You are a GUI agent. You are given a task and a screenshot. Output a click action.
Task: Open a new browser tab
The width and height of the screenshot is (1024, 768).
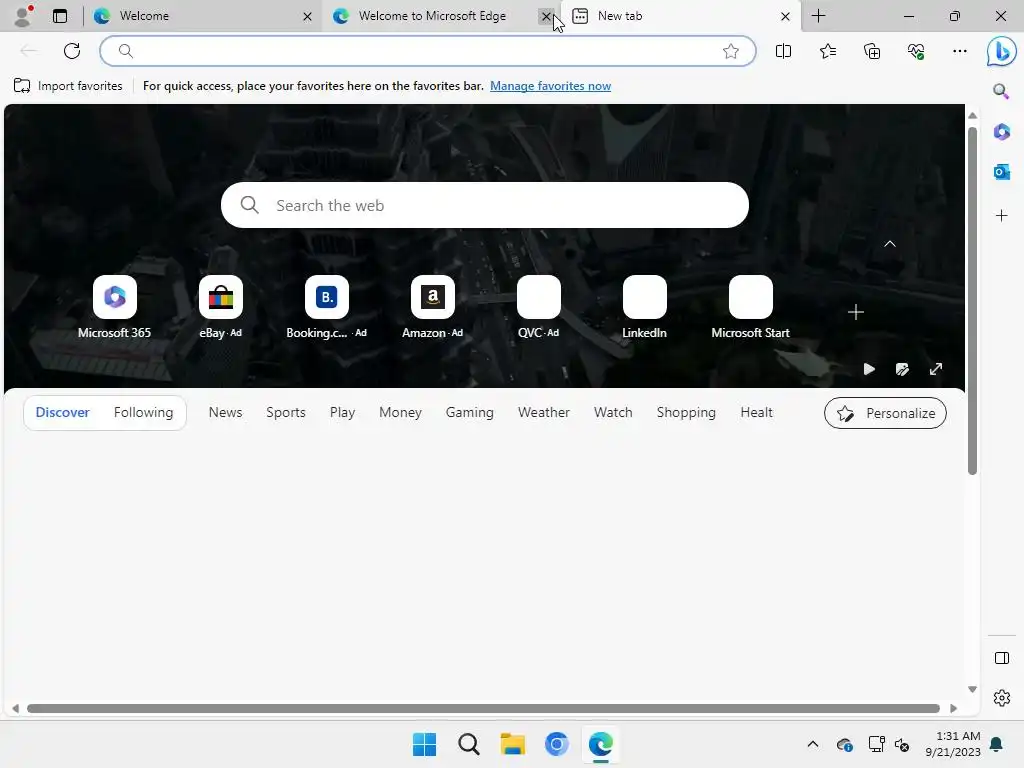[818, 16]
